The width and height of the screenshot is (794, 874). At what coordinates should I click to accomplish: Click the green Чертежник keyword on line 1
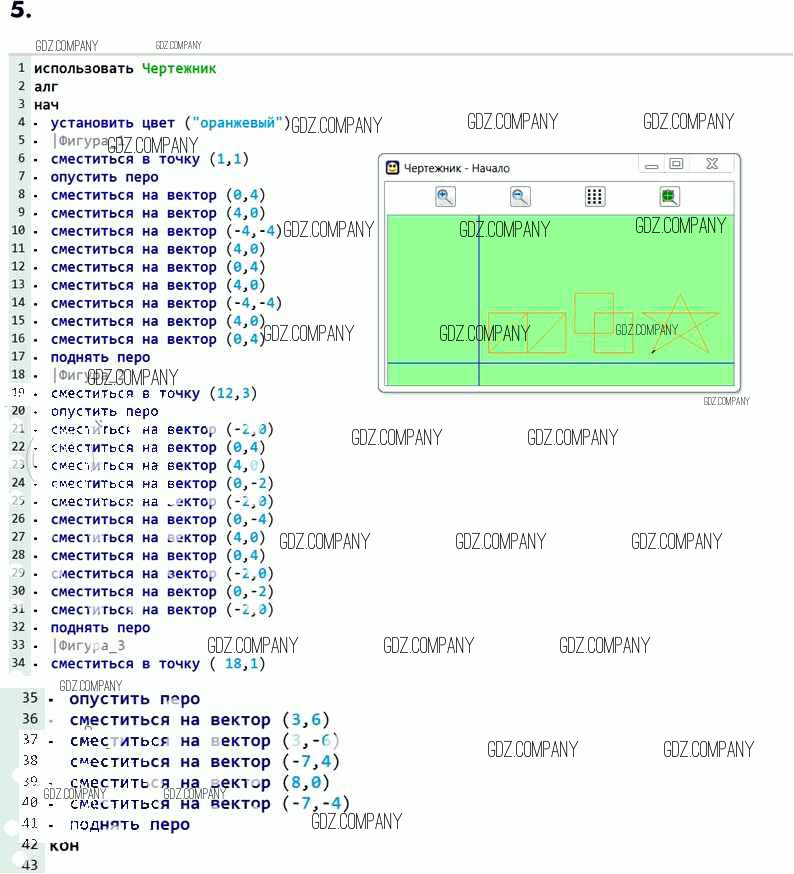coord(178,68)
